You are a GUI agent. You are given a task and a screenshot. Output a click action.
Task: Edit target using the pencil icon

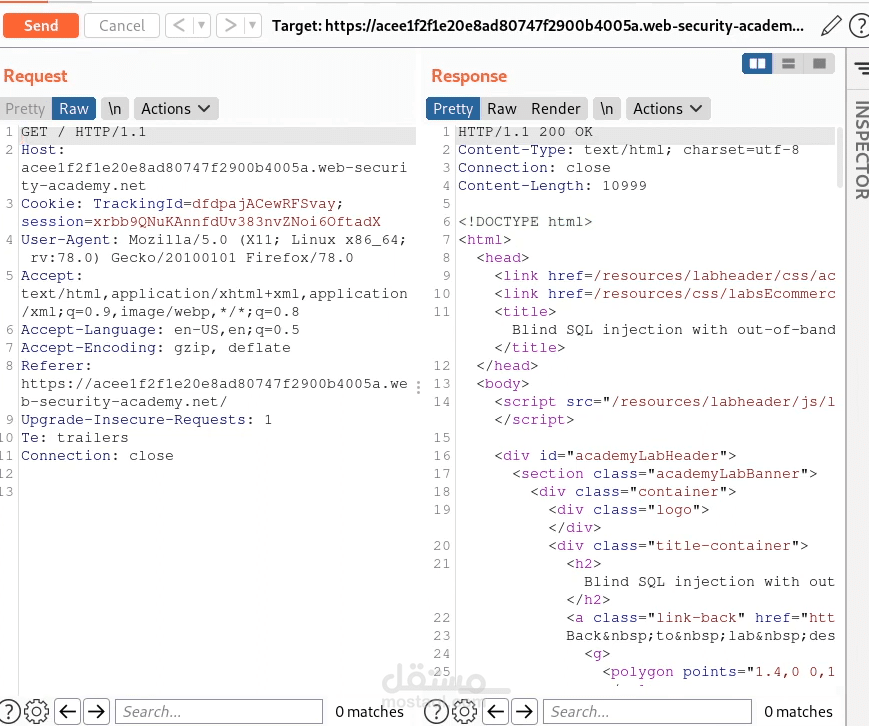831,25
